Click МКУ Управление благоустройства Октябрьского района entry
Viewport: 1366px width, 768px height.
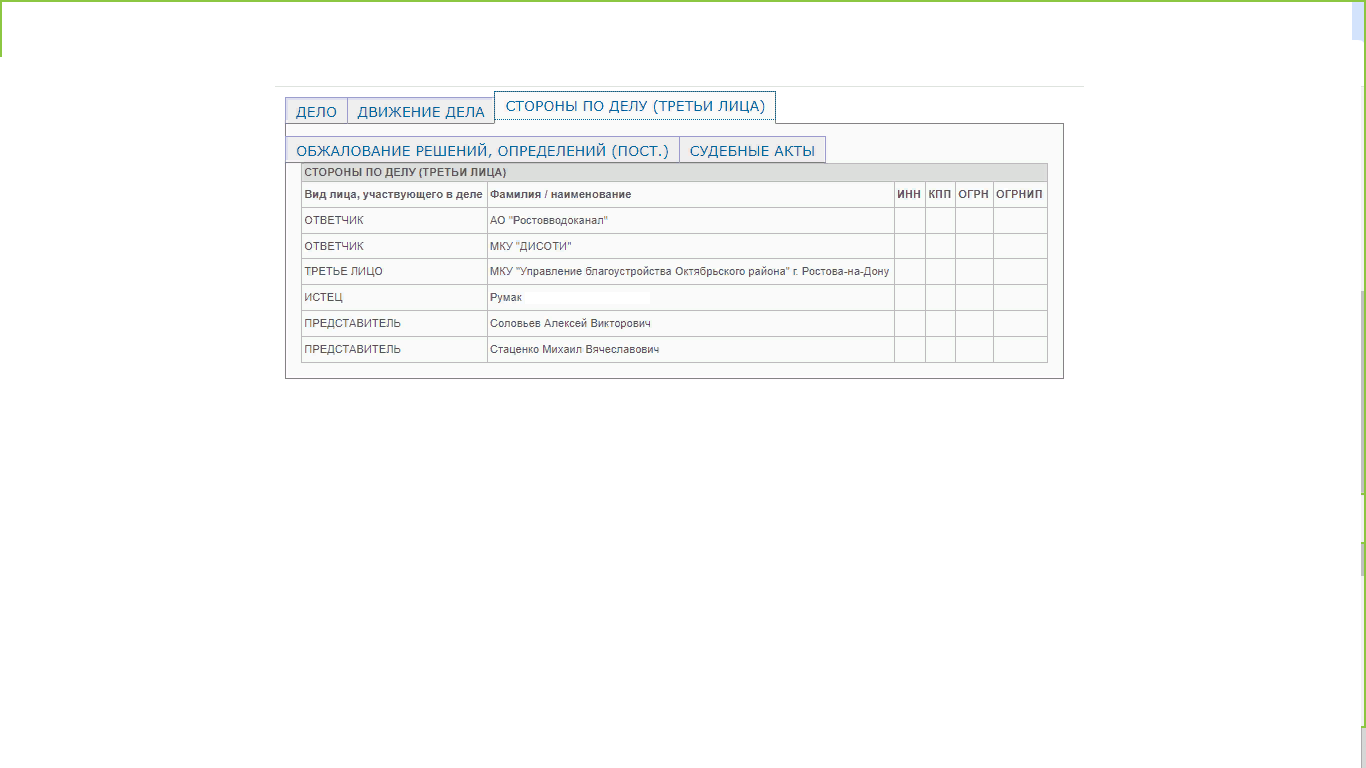(x=689, y=272)
